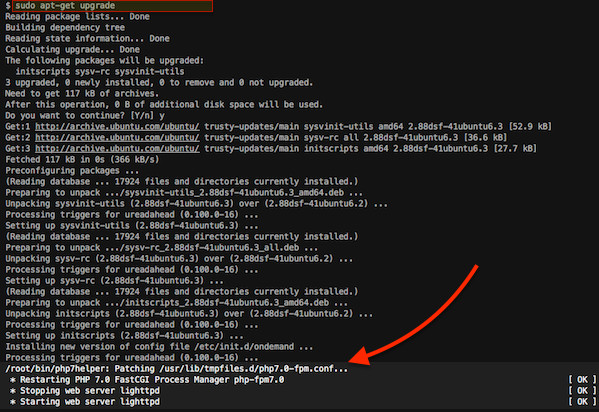The height and width of the screenshot is (412, 599).
Task: Click the 3 upgraded, 0 newly installed summary
Action: coord(159,83)
